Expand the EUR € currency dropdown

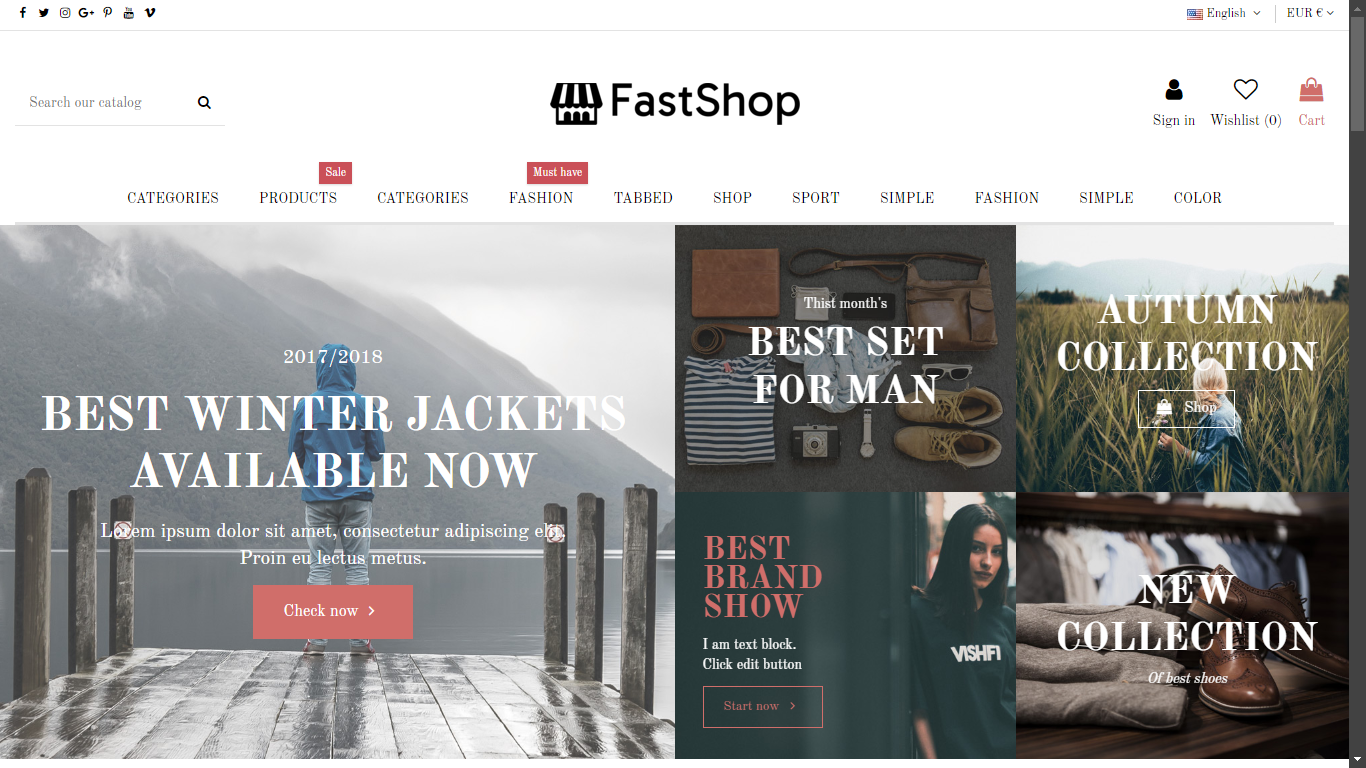pos(1310,13)
